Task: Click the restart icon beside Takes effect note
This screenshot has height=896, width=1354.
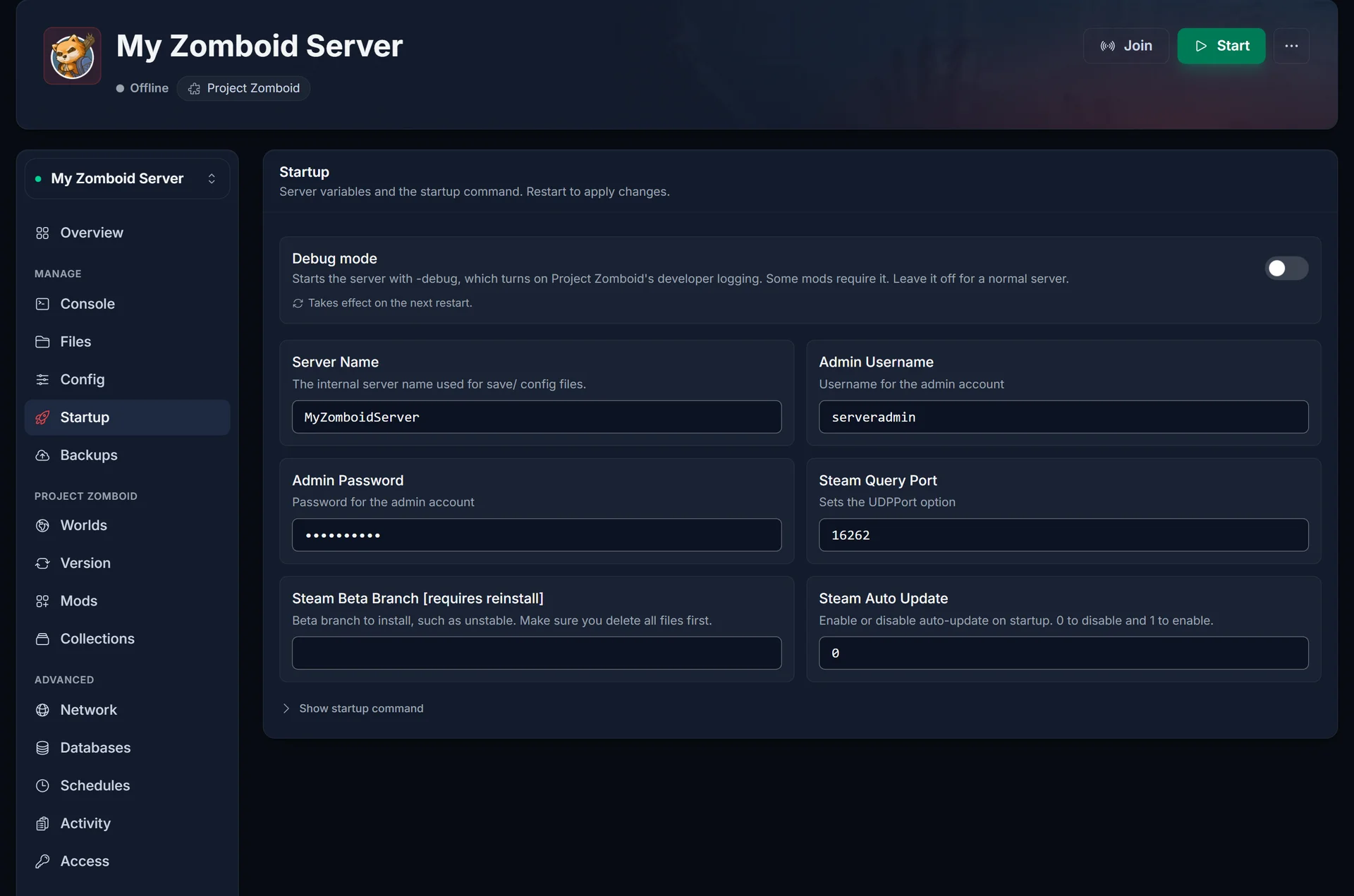Action: pyautogui.click(x=298, y=303)
